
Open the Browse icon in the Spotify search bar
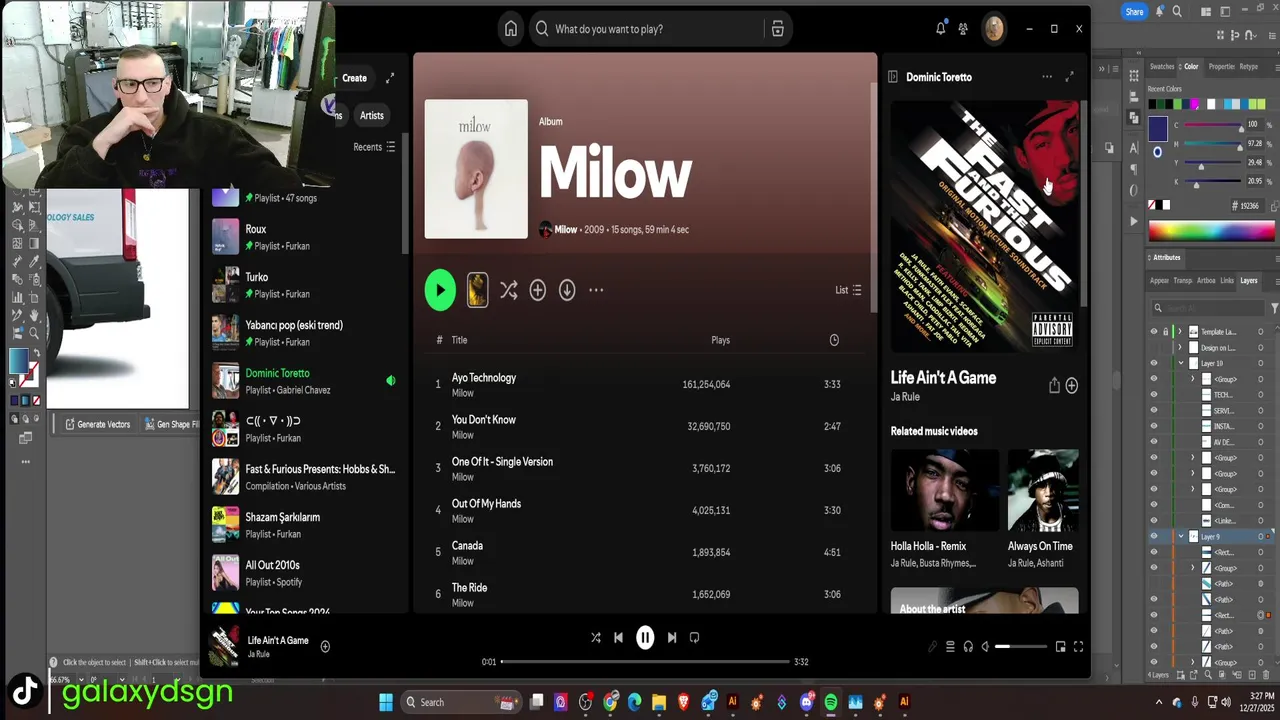click(777, 29)
